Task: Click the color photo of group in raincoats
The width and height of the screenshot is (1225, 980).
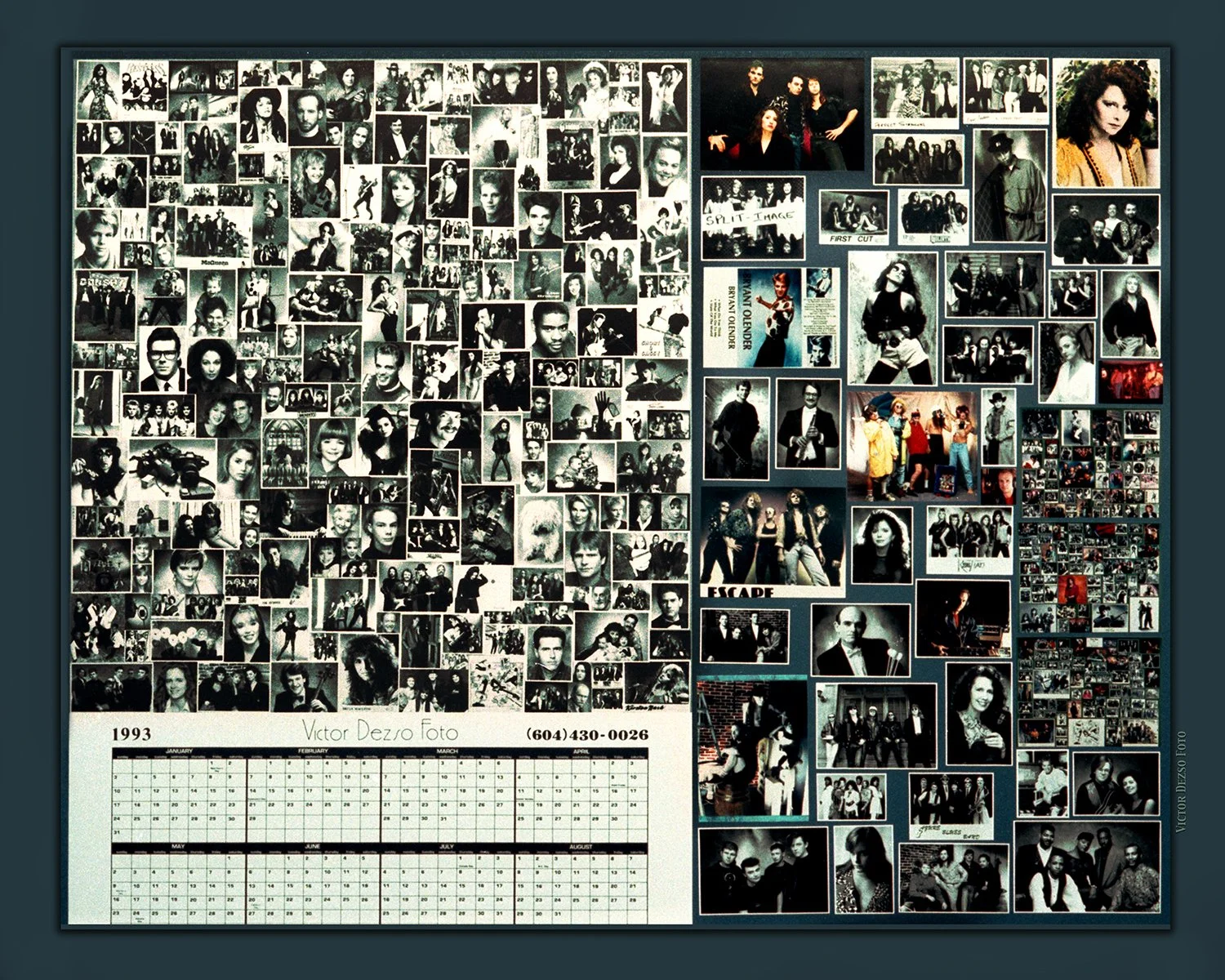Action: coord(912,446)
